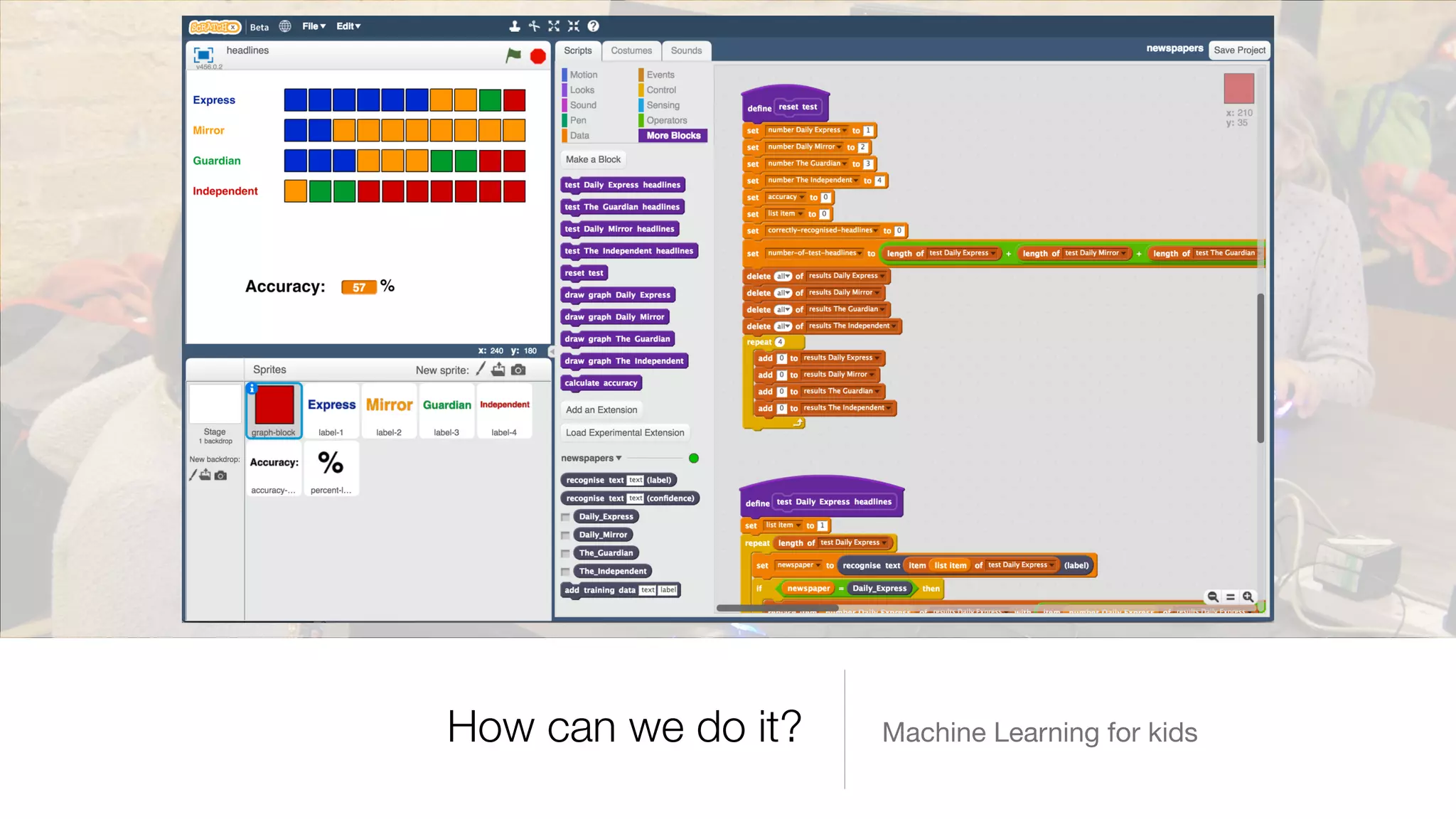Select the Delete scissors tool
The width and height of the screenshot is (1456, 819).
coord(535,26)
